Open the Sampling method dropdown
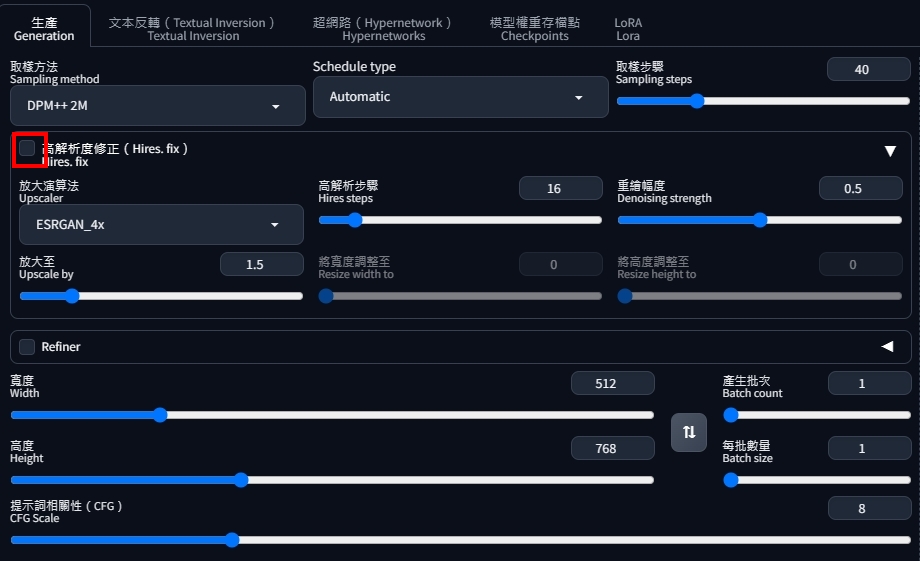This screenshot has width=920, height=561. pyautogui.click(x=157, y=105)
